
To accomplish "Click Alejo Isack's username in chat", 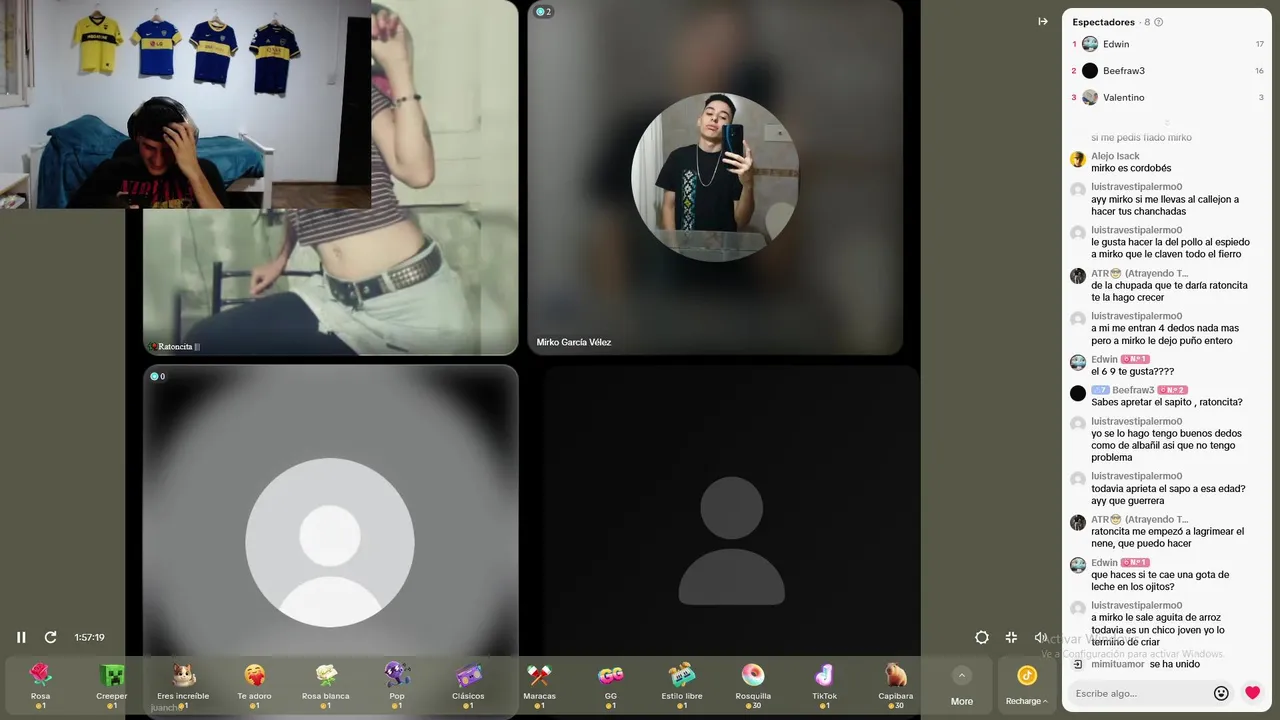I will (1115, 156).
